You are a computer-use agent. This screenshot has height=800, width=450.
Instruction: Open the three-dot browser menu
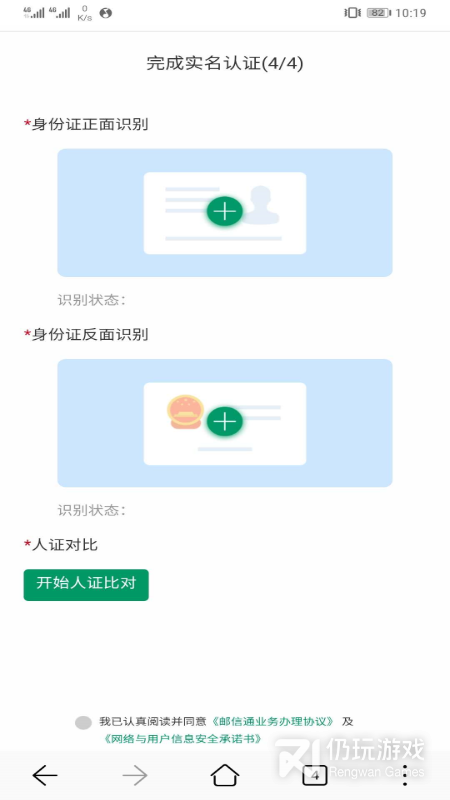[405, 776]
